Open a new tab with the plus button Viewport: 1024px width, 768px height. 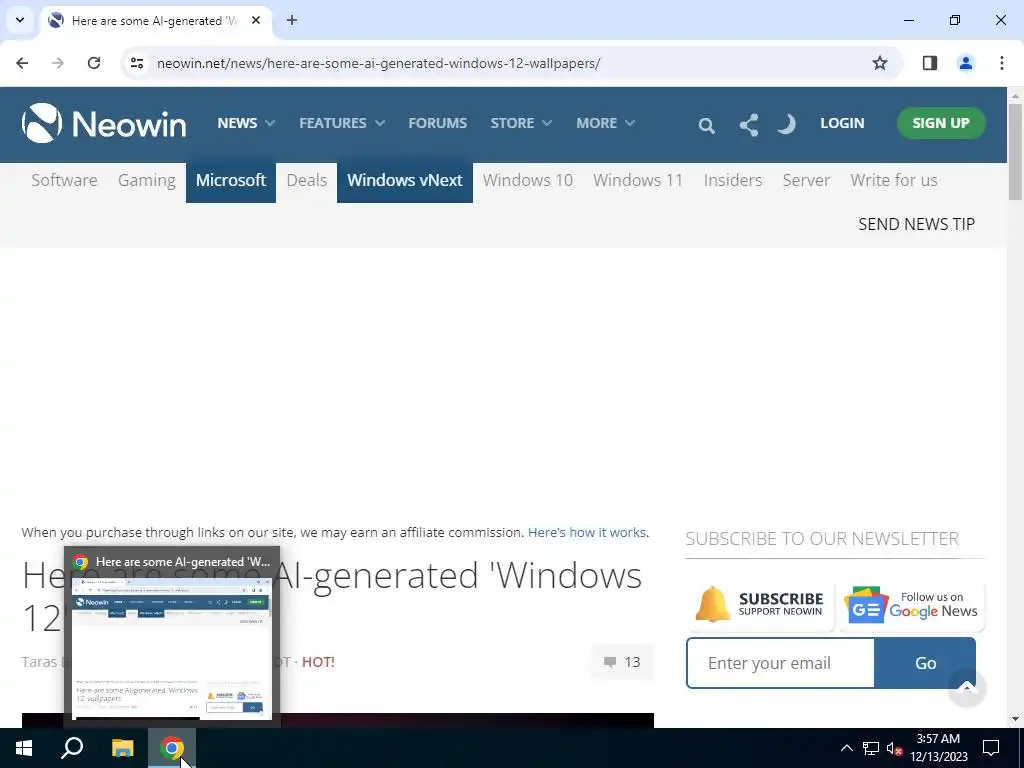point(291,20)
